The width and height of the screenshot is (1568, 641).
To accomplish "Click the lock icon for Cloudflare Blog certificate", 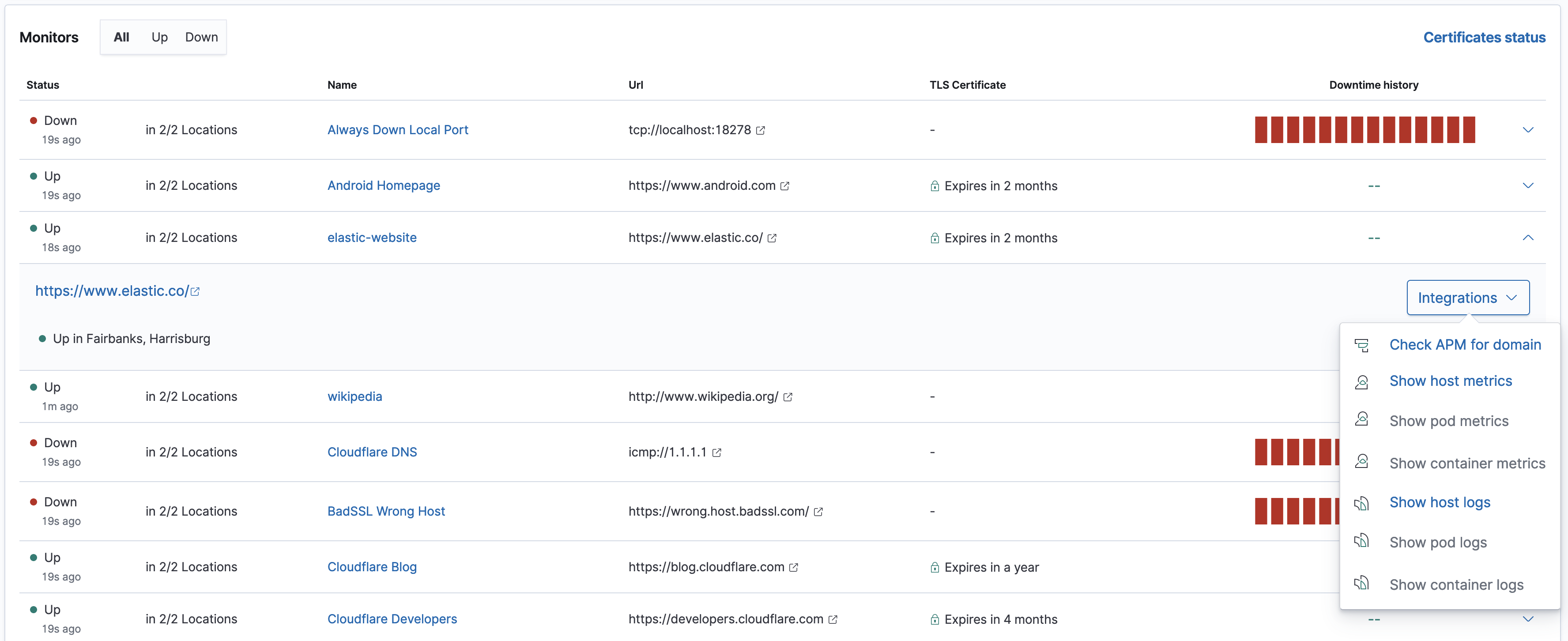I will click(x=935, y=567).
